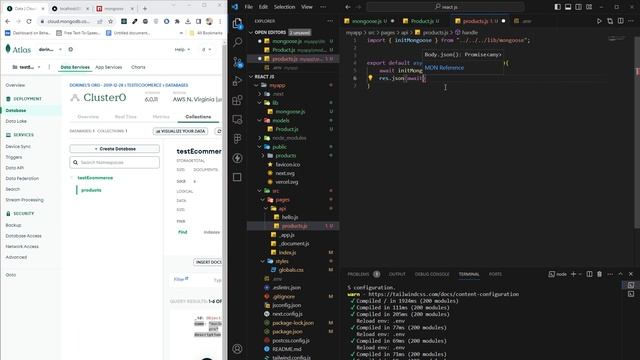Open Network Access in Atlas sidebar
Screen dimensions: 640x360
coord(22,247)
